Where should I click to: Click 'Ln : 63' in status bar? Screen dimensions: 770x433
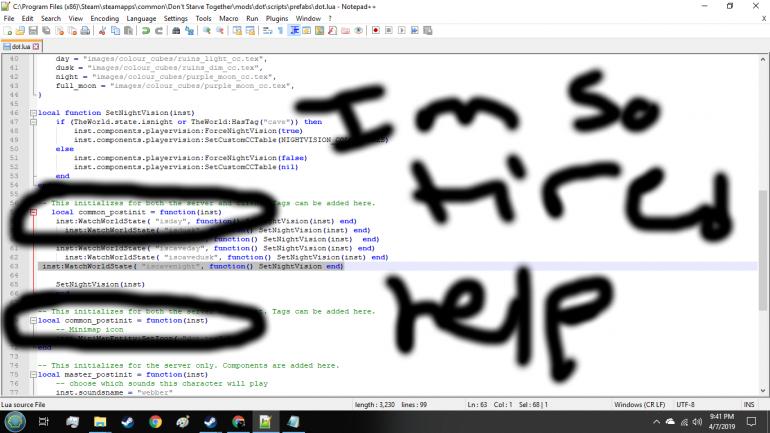coord(477,405)
